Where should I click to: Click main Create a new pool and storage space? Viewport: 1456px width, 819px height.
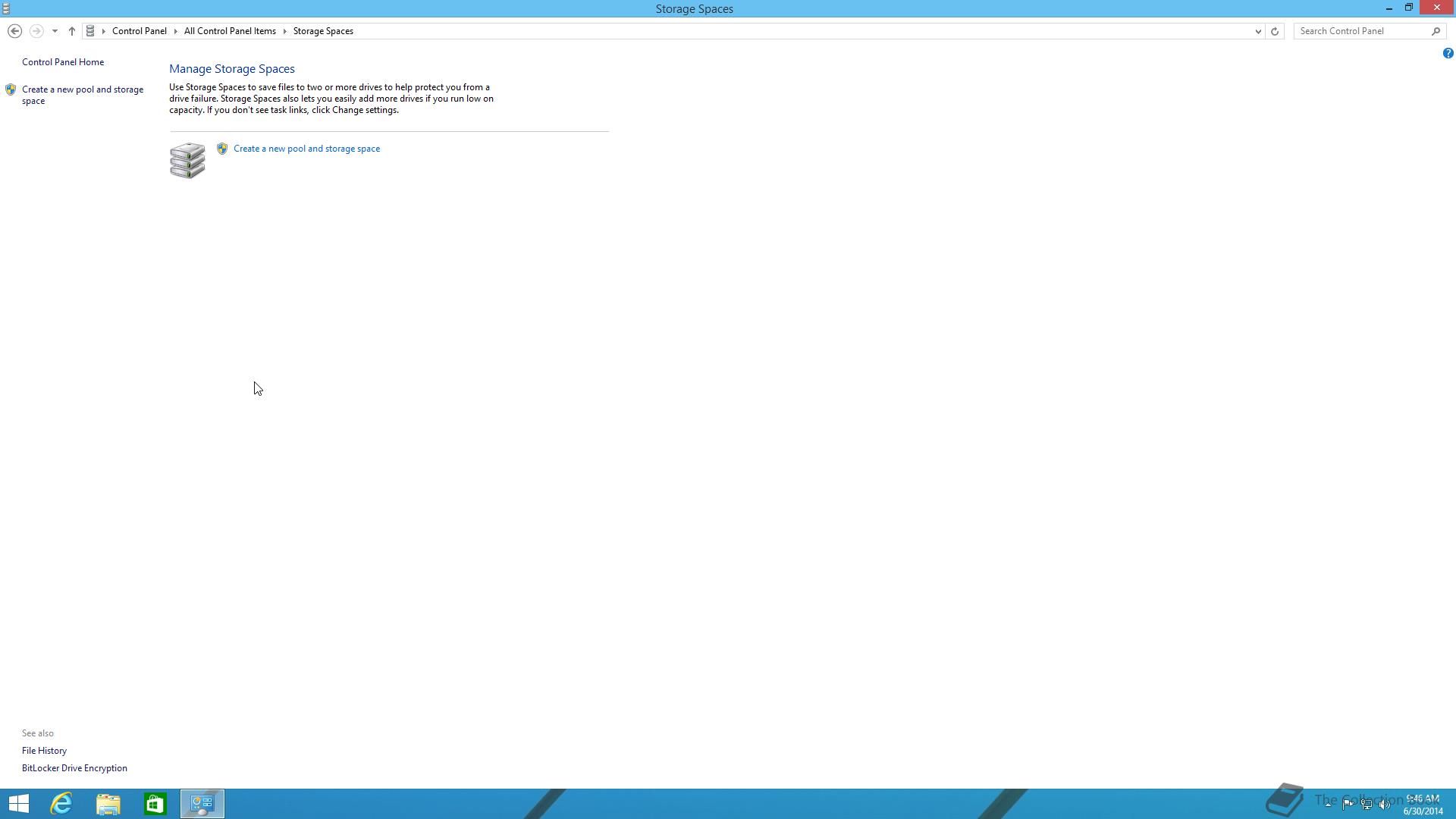pos(306,149)
